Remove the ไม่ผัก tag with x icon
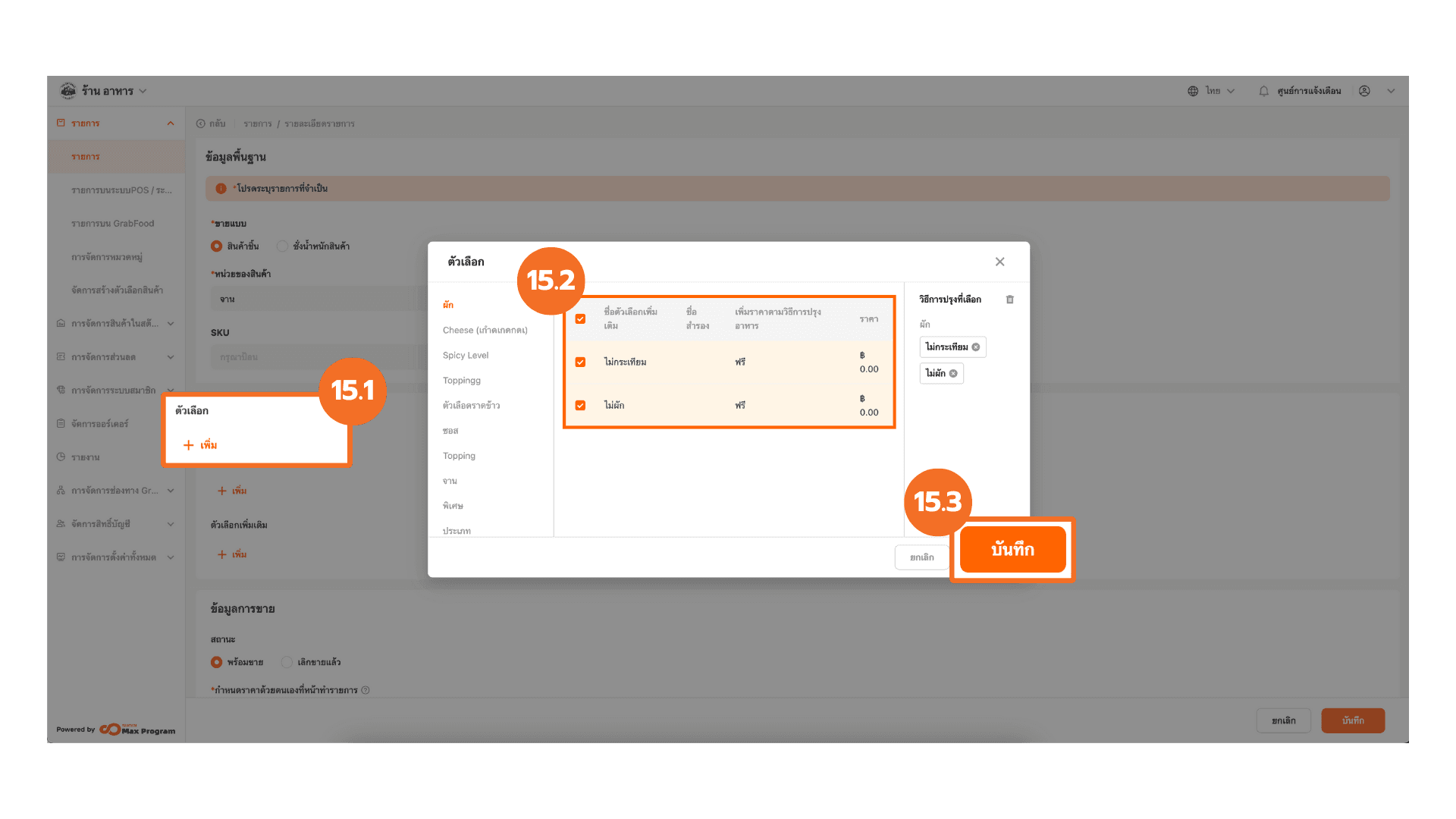Viewport: 1456px width, 819px height. tap(953, 373)
